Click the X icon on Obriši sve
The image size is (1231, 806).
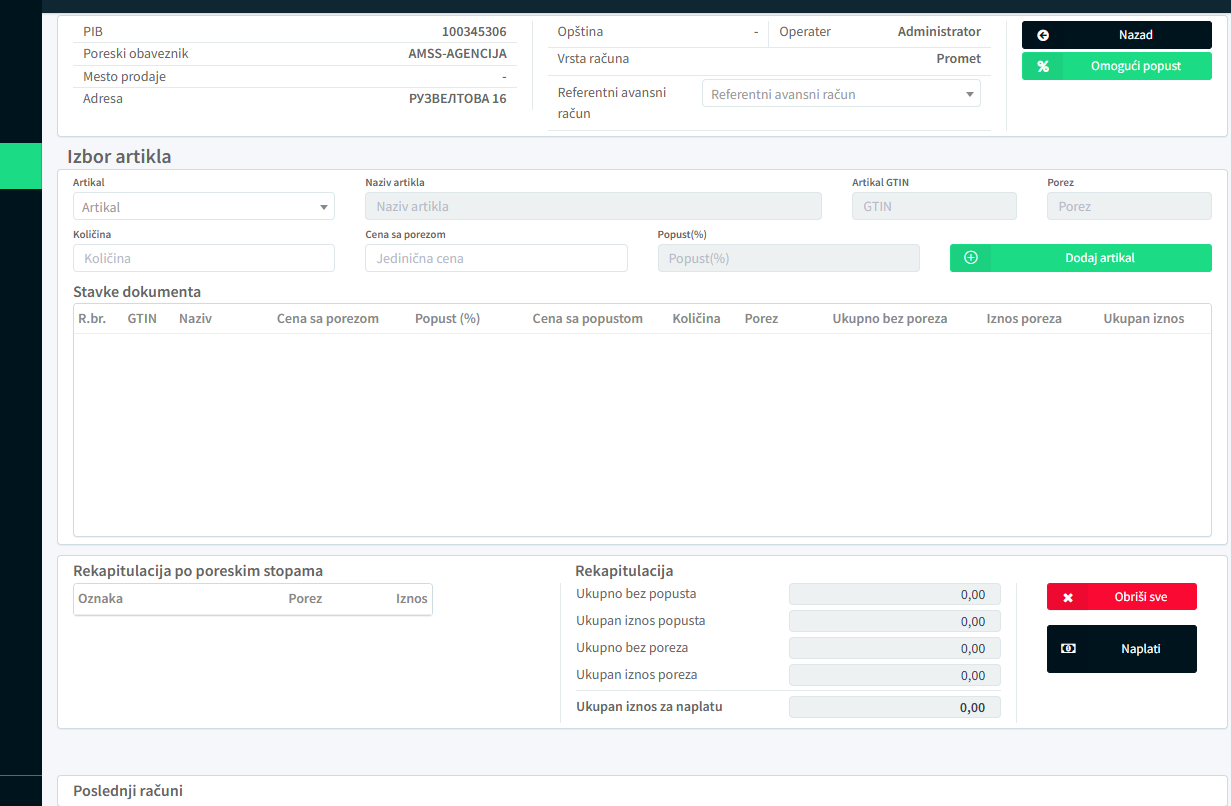click(1068, 597)
